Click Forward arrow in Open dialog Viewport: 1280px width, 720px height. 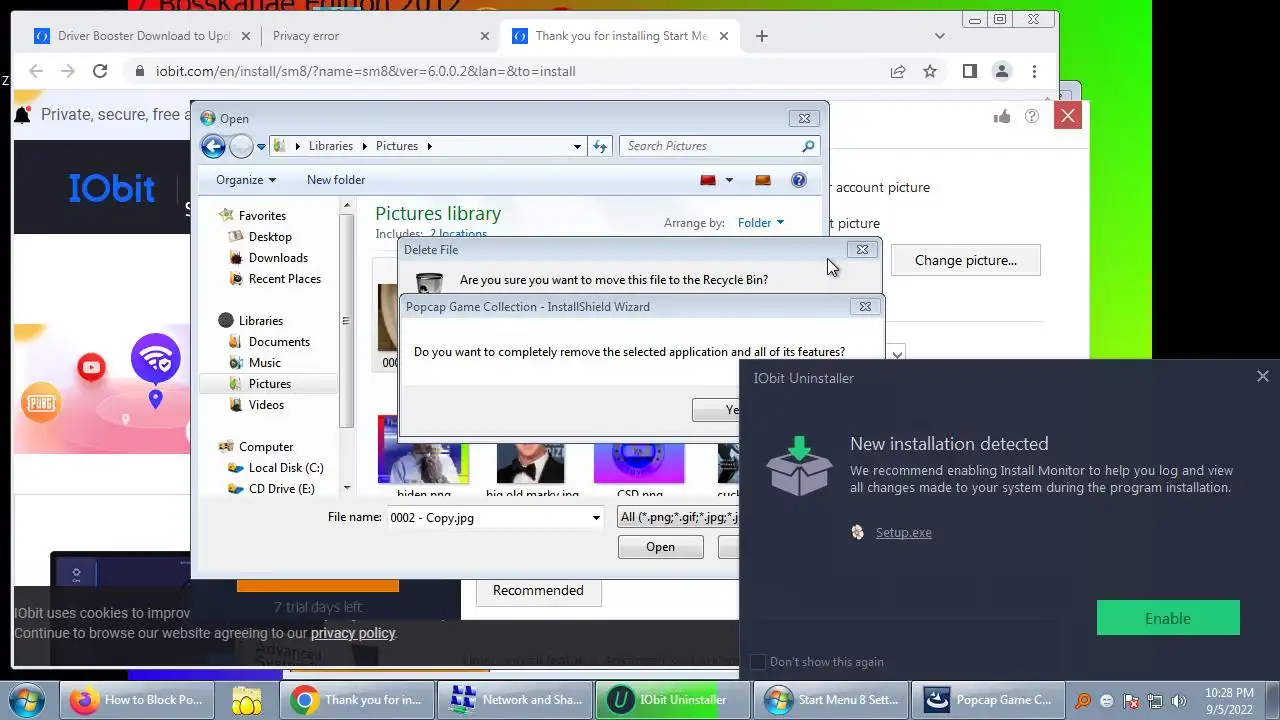pos(241,146)
